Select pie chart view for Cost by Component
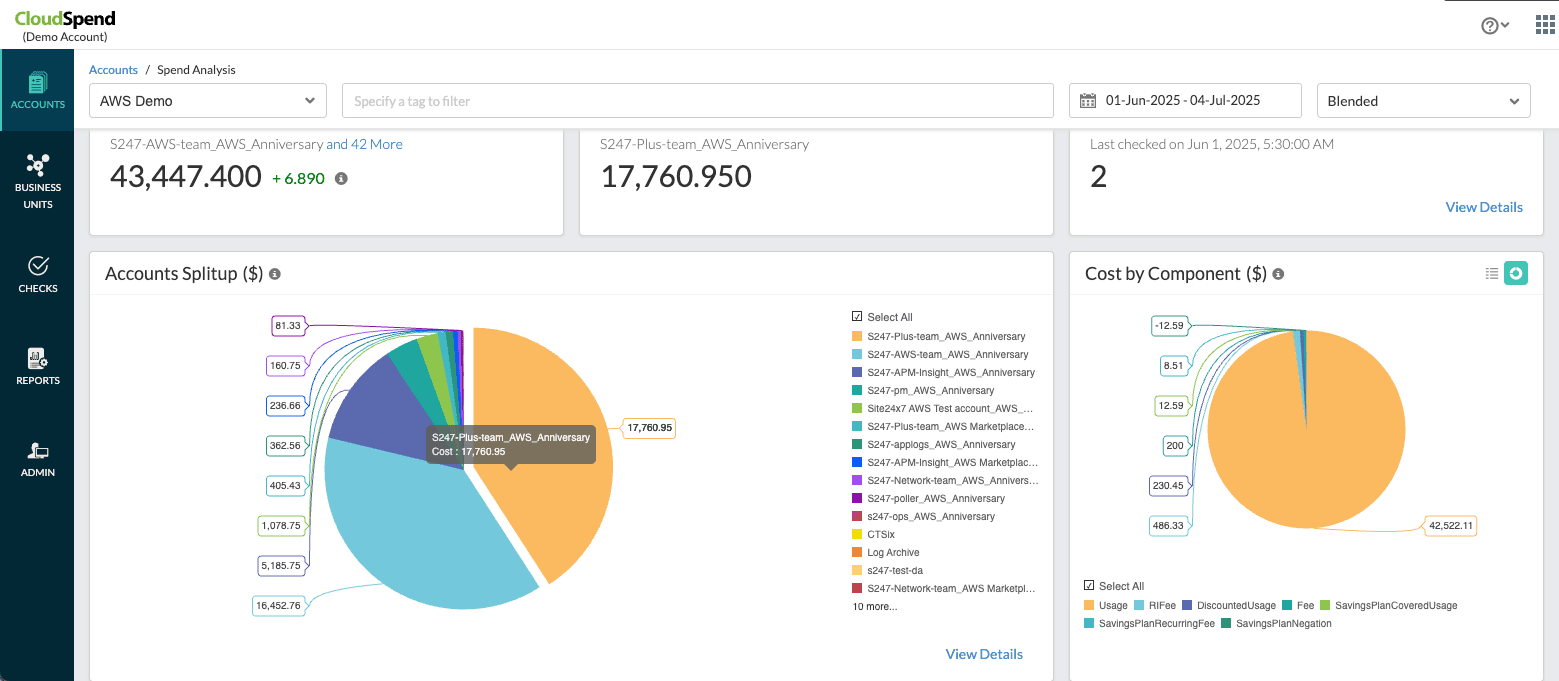The width and height of the screenshot is (1559, 681). [1516, 273]
